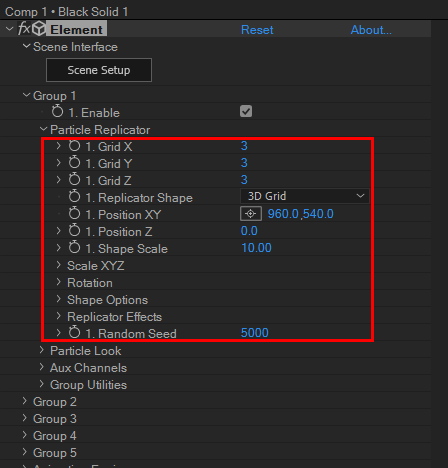Uncheck the 1. Enable checkbox
Screen dimensions: 448x468
246,111
